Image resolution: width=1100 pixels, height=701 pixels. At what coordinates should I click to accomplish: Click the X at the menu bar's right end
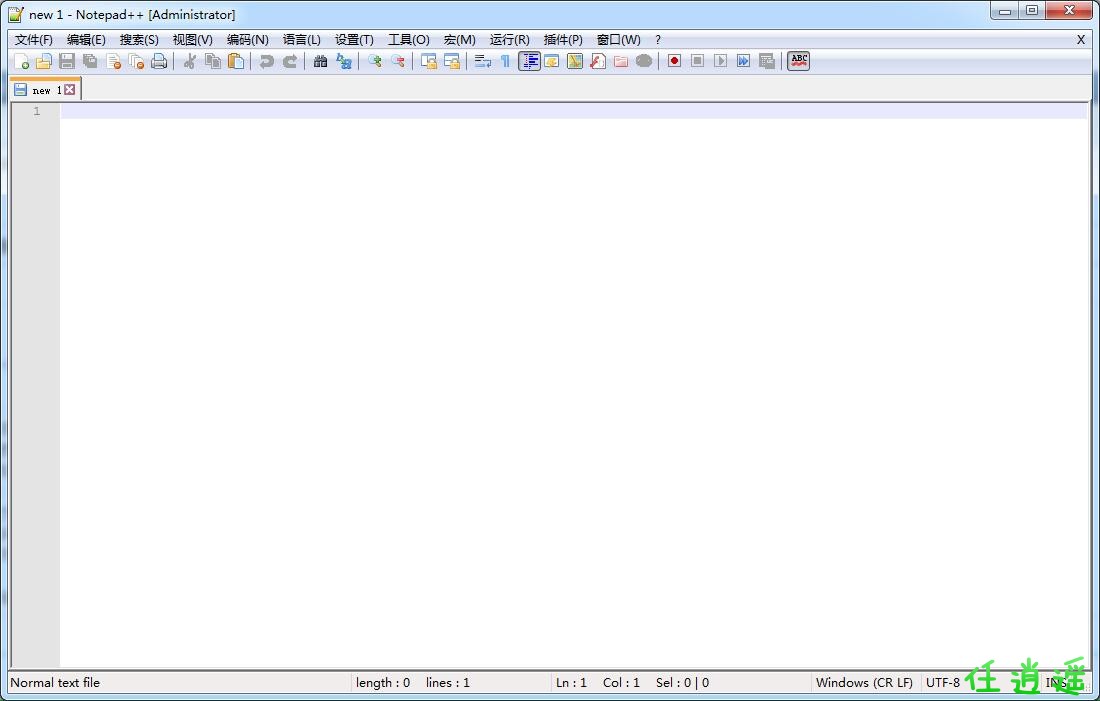pyautogui.click(x=1080, y=40)
